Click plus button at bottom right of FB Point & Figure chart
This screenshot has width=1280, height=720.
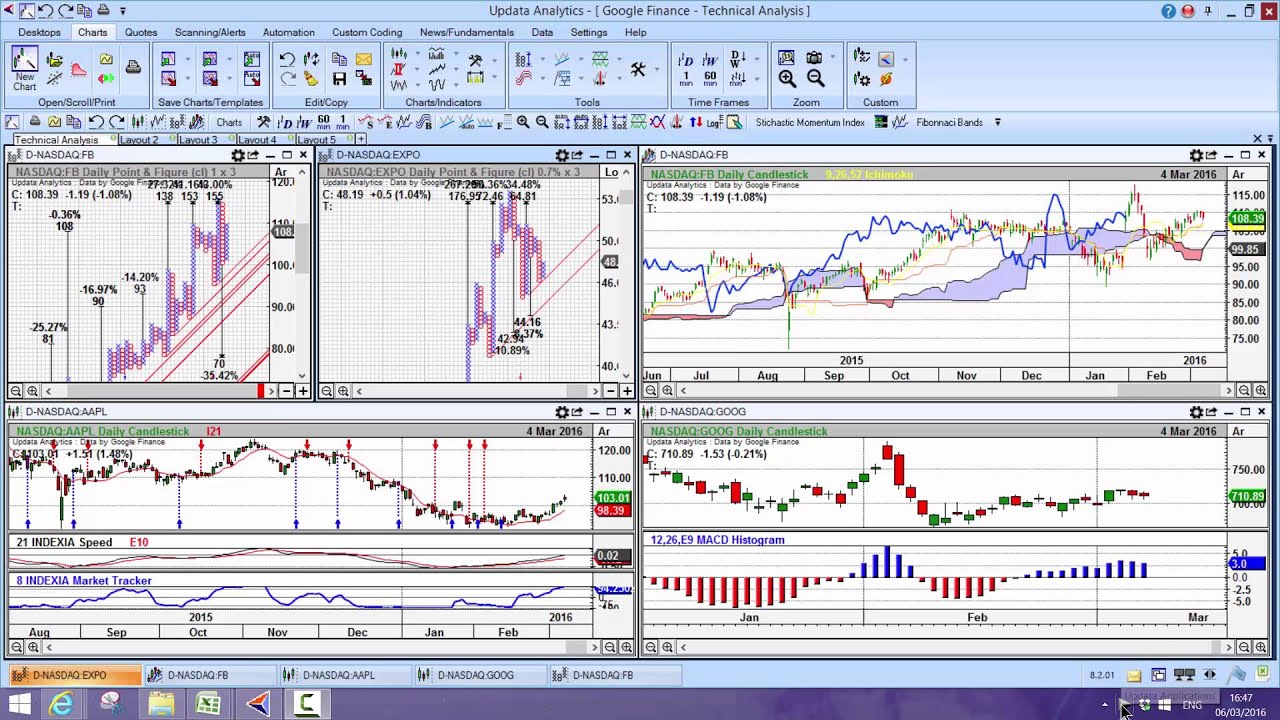[303, 391]
